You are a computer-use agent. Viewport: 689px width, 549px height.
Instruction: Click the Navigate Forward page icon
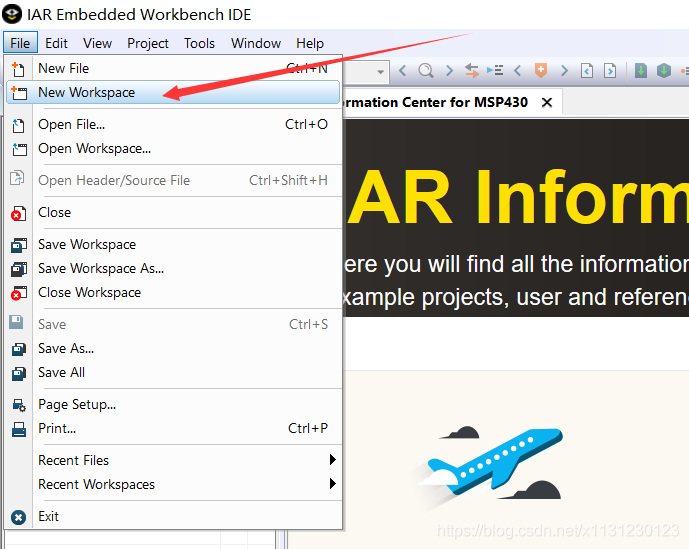pos(610,70)
